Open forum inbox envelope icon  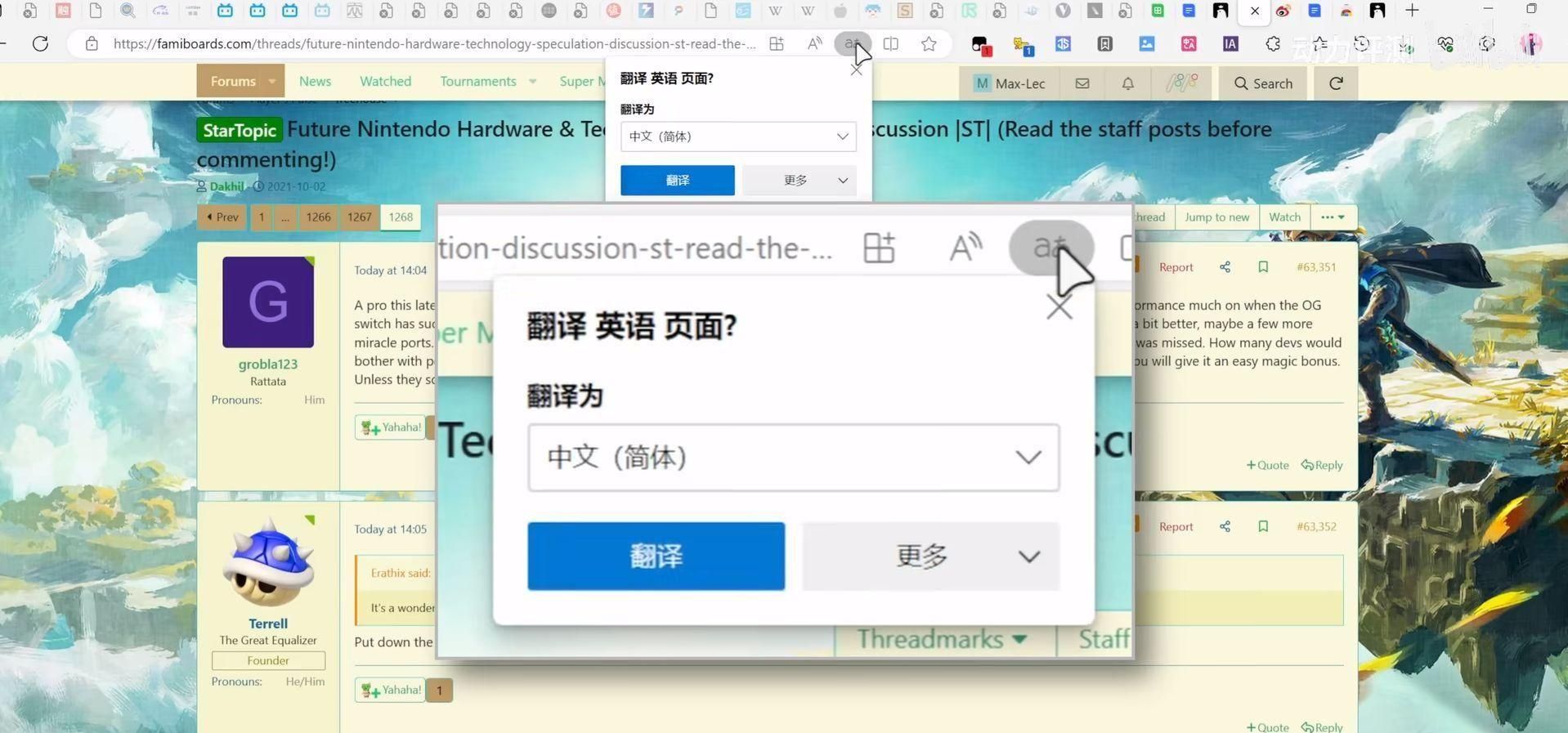[1082, 83]
